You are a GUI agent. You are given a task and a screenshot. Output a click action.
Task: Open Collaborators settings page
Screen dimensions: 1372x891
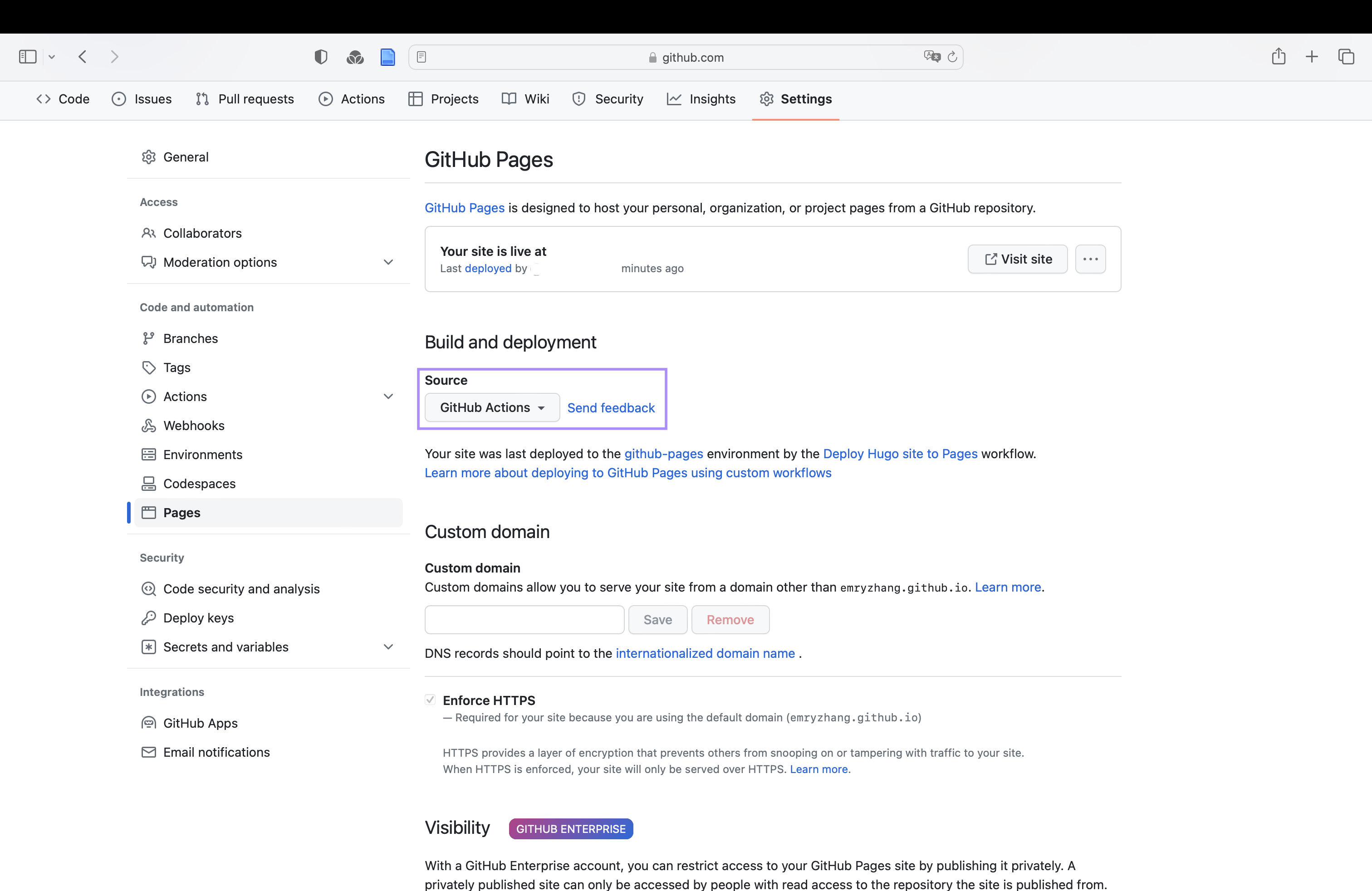(268, 233)
